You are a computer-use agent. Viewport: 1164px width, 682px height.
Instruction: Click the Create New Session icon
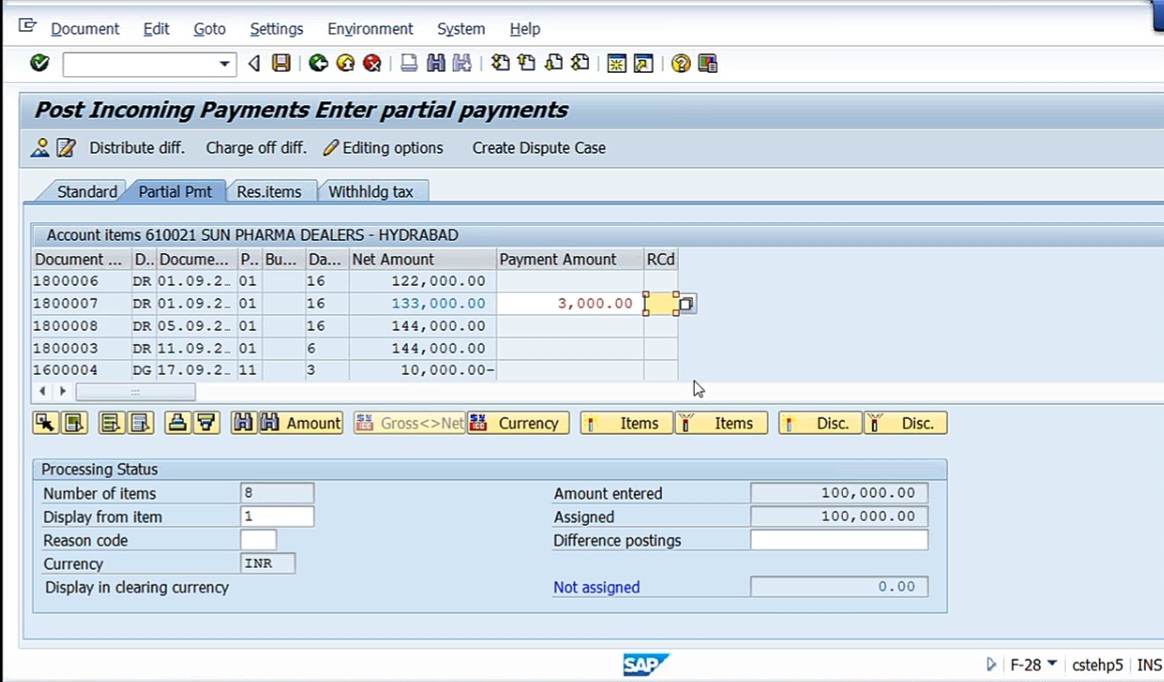coord(616,63)
